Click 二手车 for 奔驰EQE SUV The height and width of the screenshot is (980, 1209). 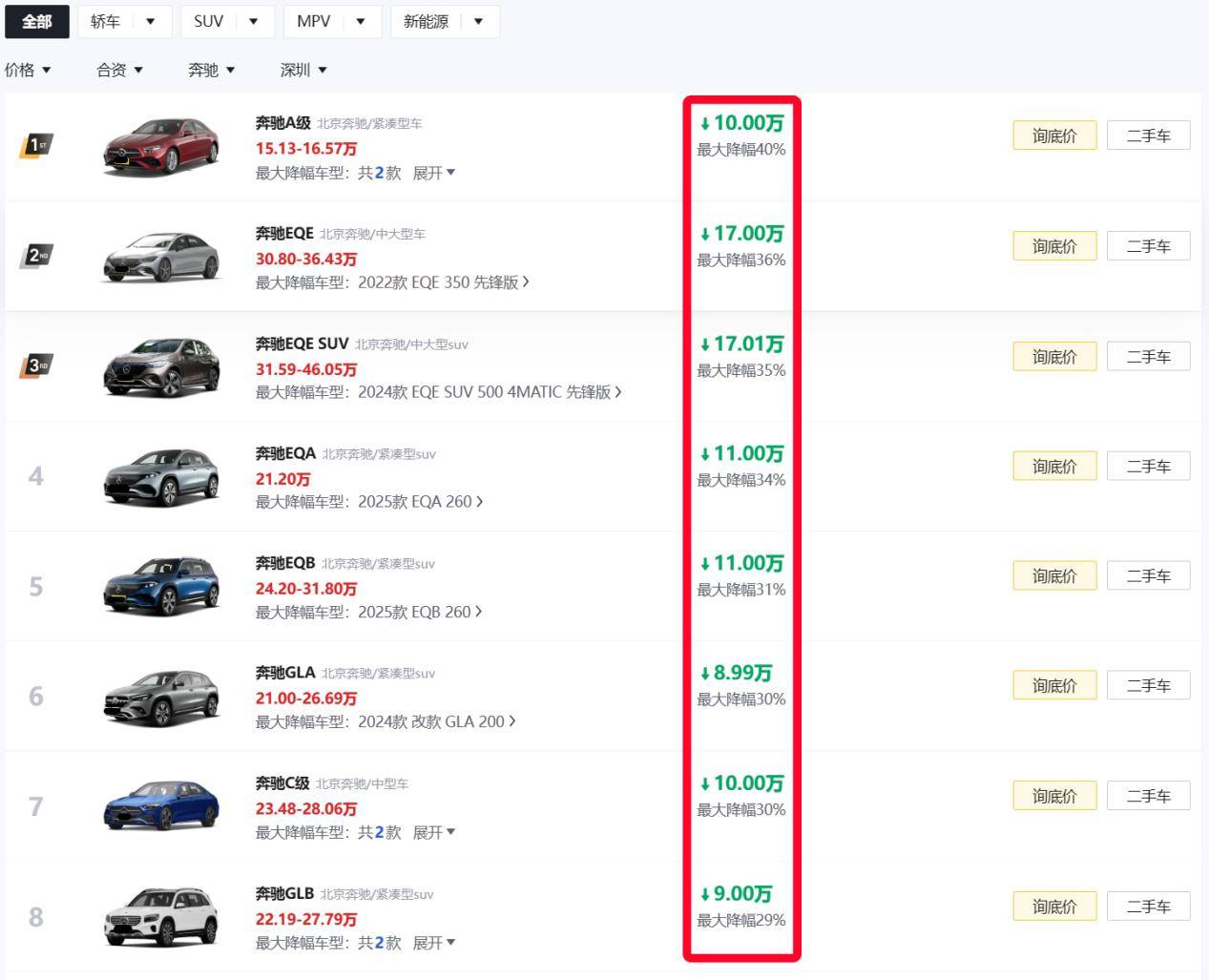pyautogui.click(x=1148, y=356)
